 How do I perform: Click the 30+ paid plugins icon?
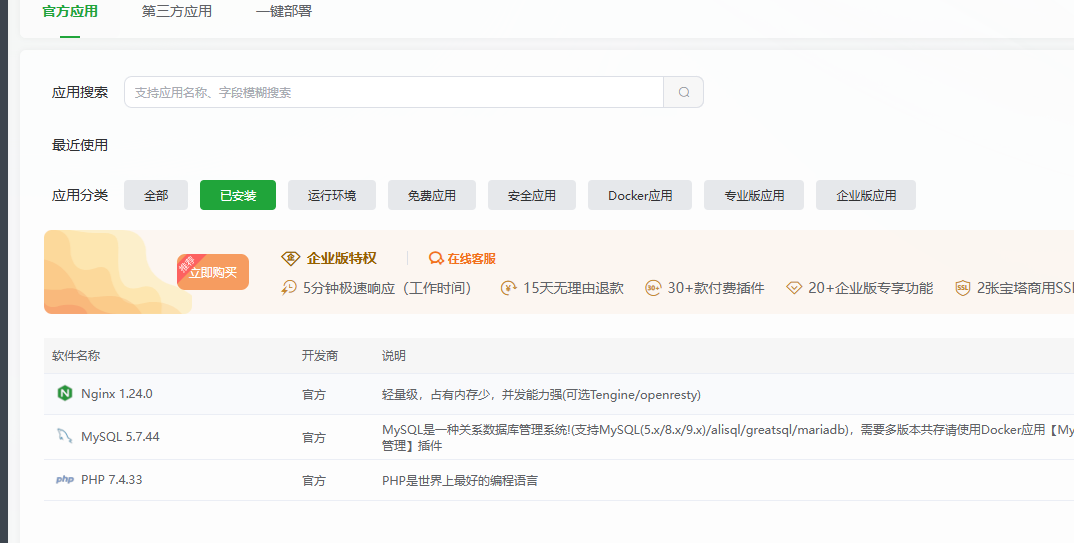[653, 288]
